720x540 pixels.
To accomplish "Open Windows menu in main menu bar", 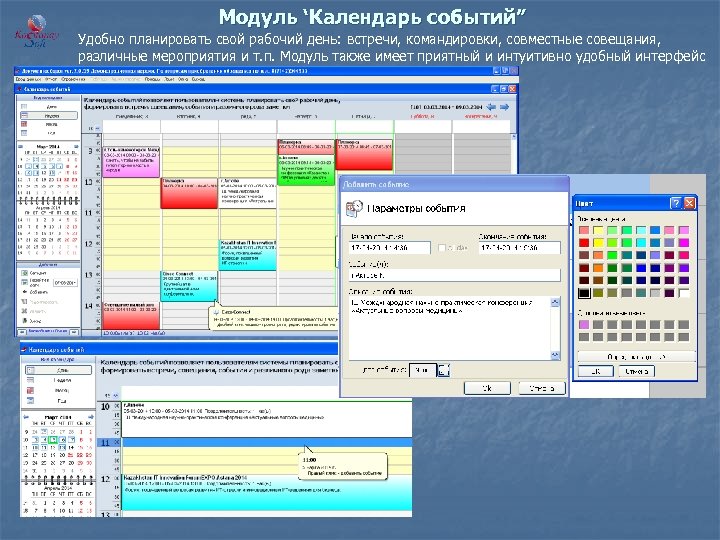I will (183, 79).
